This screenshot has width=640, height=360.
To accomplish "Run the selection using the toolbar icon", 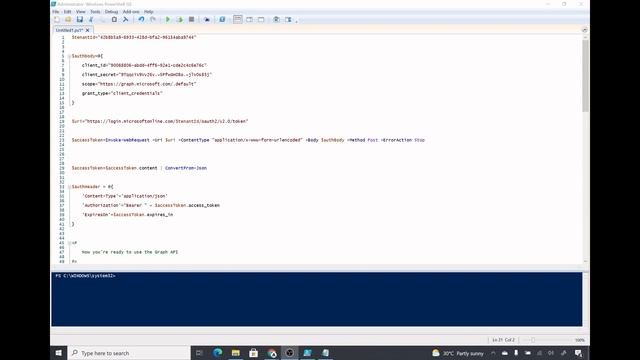I will (180, 20).
